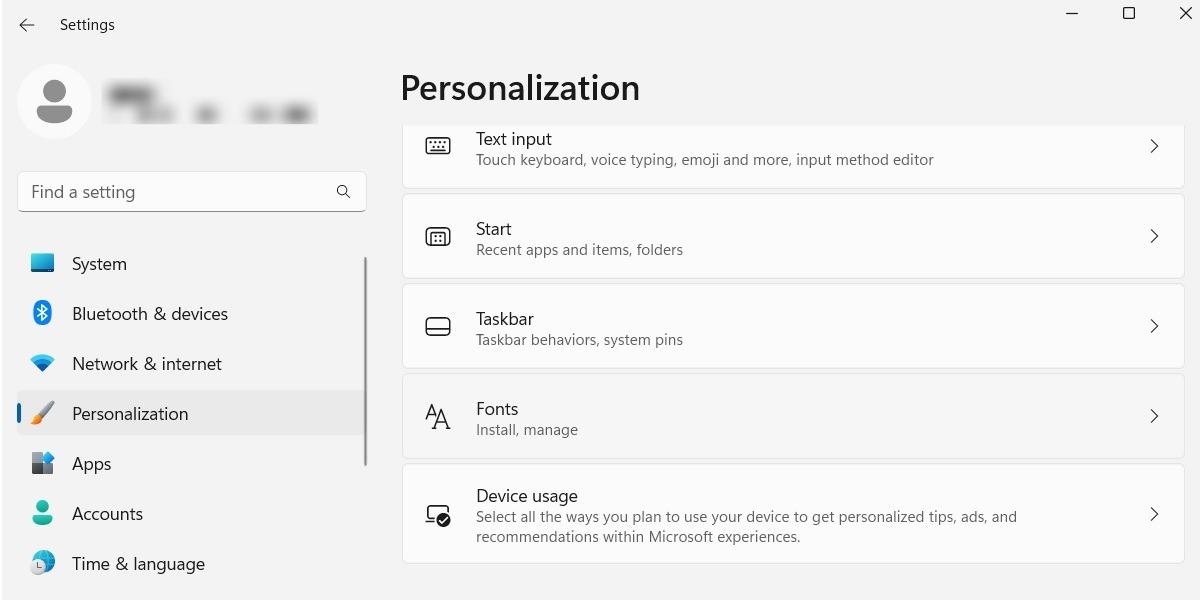This screenshot has height=600, width=1200.
Task: Select the Text input keyboard icon
Action: click(438, 145)
